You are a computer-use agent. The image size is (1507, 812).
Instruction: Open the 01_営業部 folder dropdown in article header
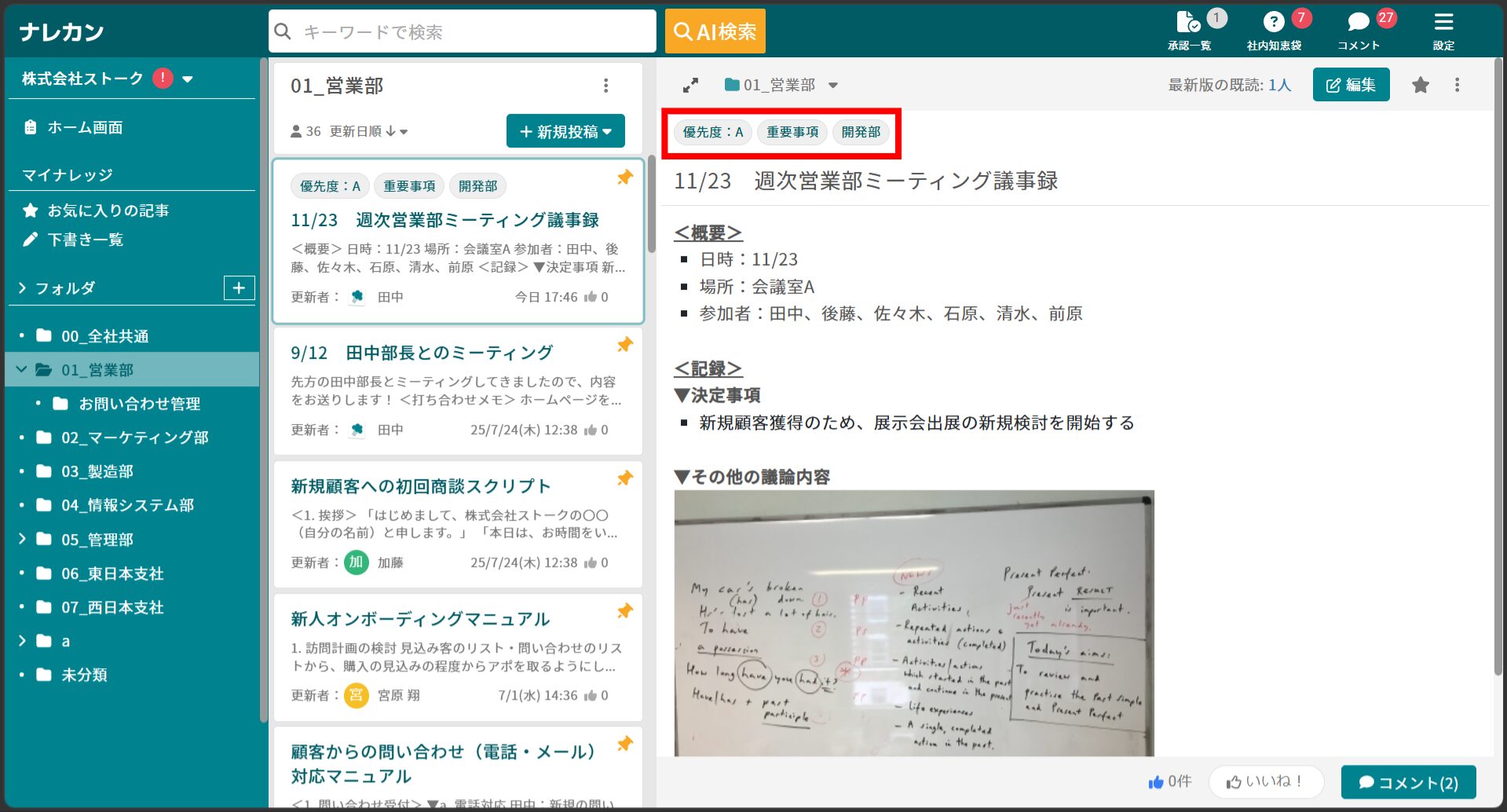[781, 85]
